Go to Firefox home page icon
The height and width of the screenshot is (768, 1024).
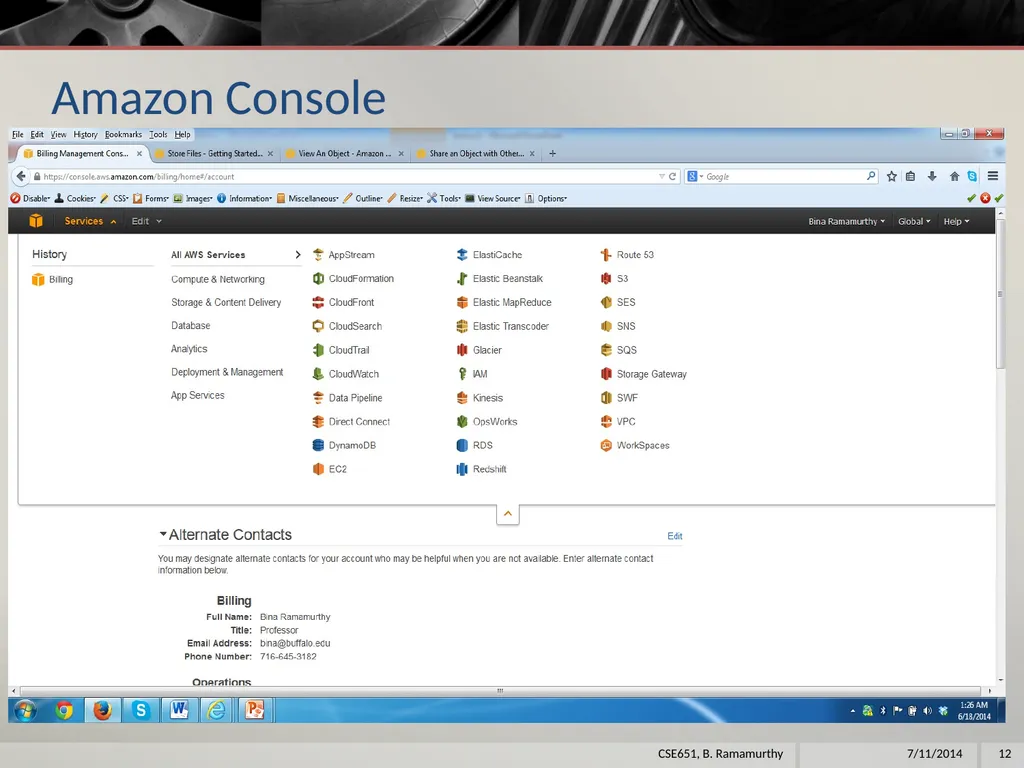[954, 176]
